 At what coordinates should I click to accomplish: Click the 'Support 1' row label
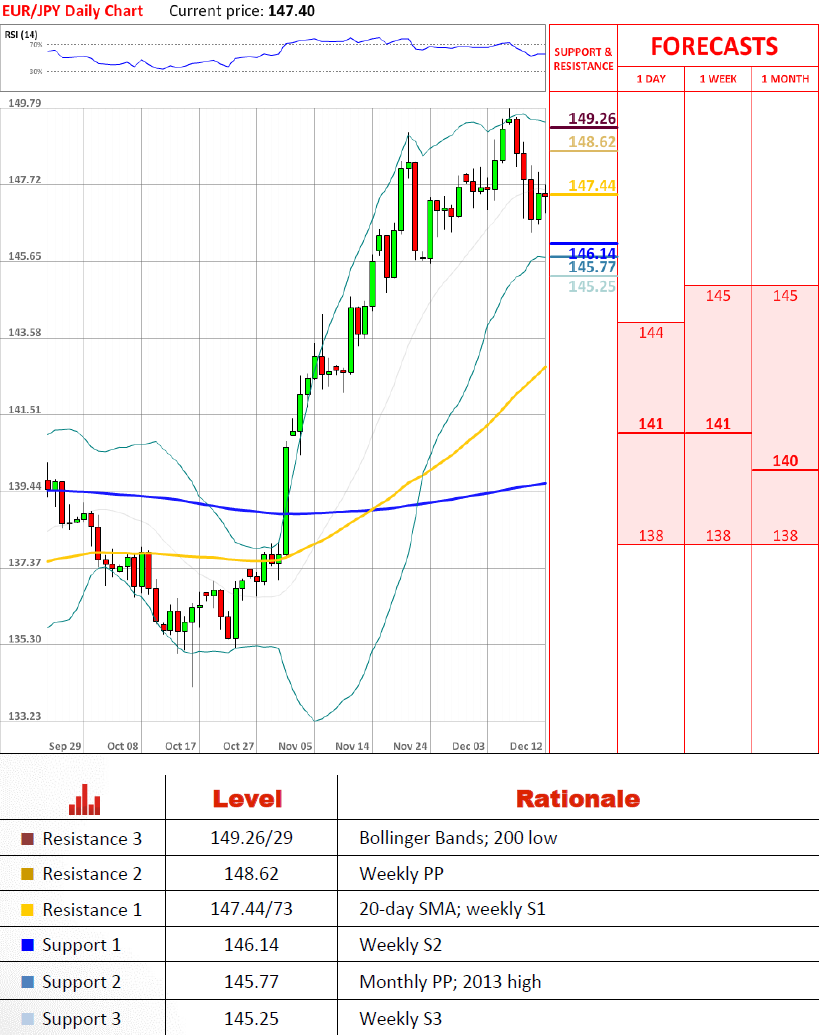point(82,945)
